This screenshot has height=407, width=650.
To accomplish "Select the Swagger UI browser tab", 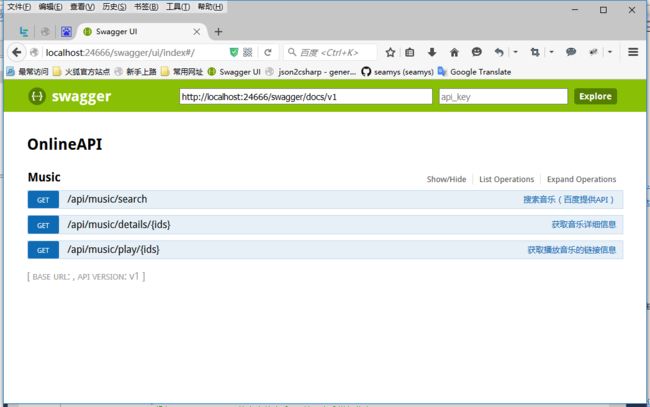I will 141,31.
